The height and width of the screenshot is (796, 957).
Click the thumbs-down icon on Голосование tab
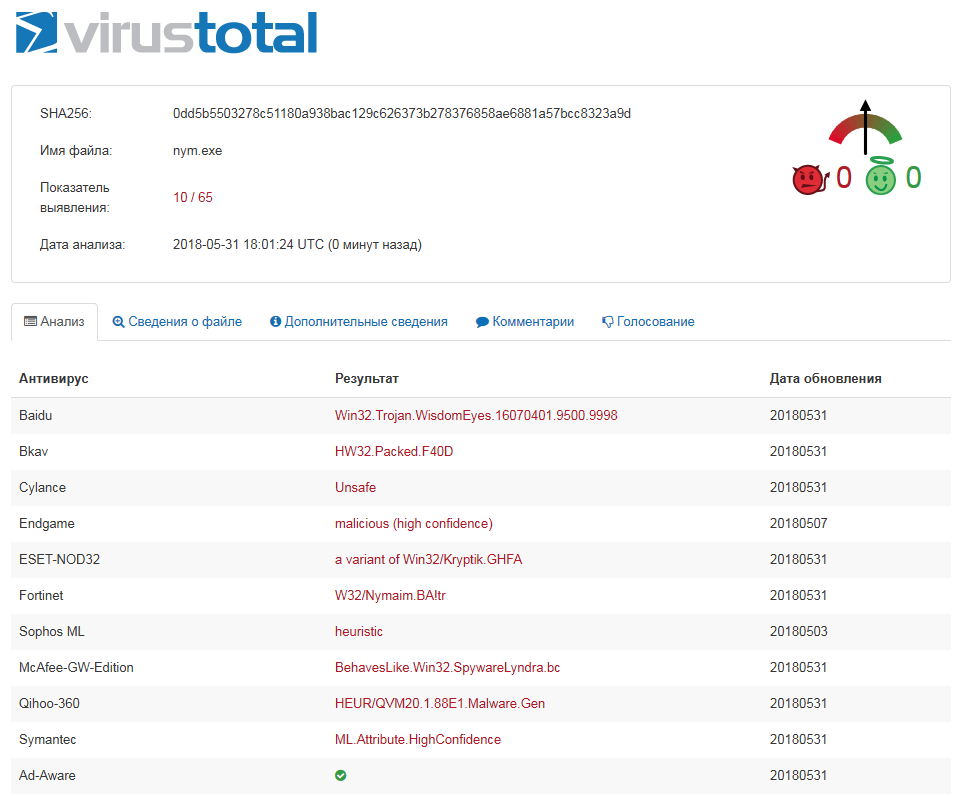pos(607,322)
